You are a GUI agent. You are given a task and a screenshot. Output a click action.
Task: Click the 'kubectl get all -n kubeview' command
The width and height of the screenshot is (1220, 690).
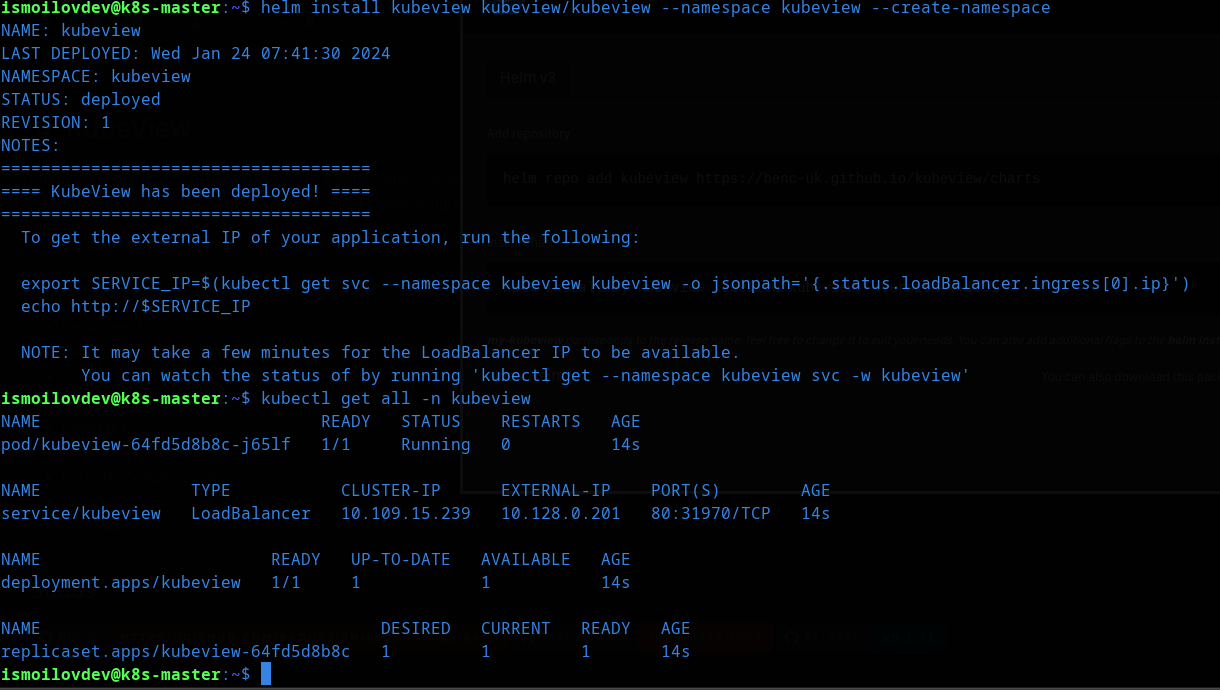[x=396, y=399]
